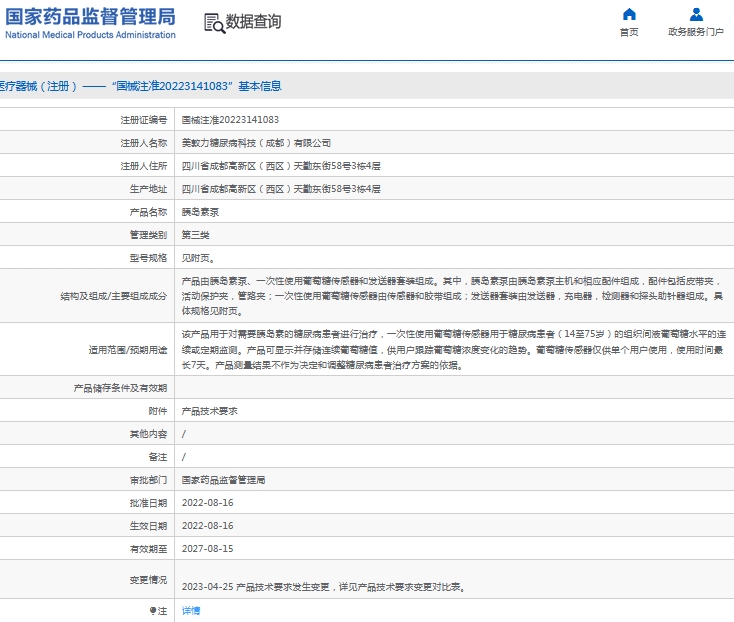Click the registration number 国械注准20223141083 value
Image resolution: width=734 pixels, height=622 pixels.
[x=230, y=120]
